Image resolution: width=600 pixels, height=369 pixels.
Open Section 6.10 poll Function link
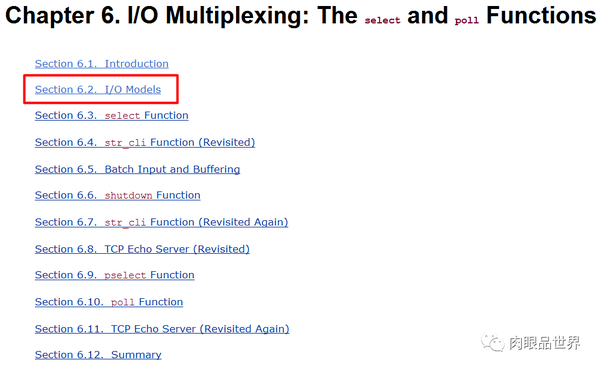(x=109, y=302)
